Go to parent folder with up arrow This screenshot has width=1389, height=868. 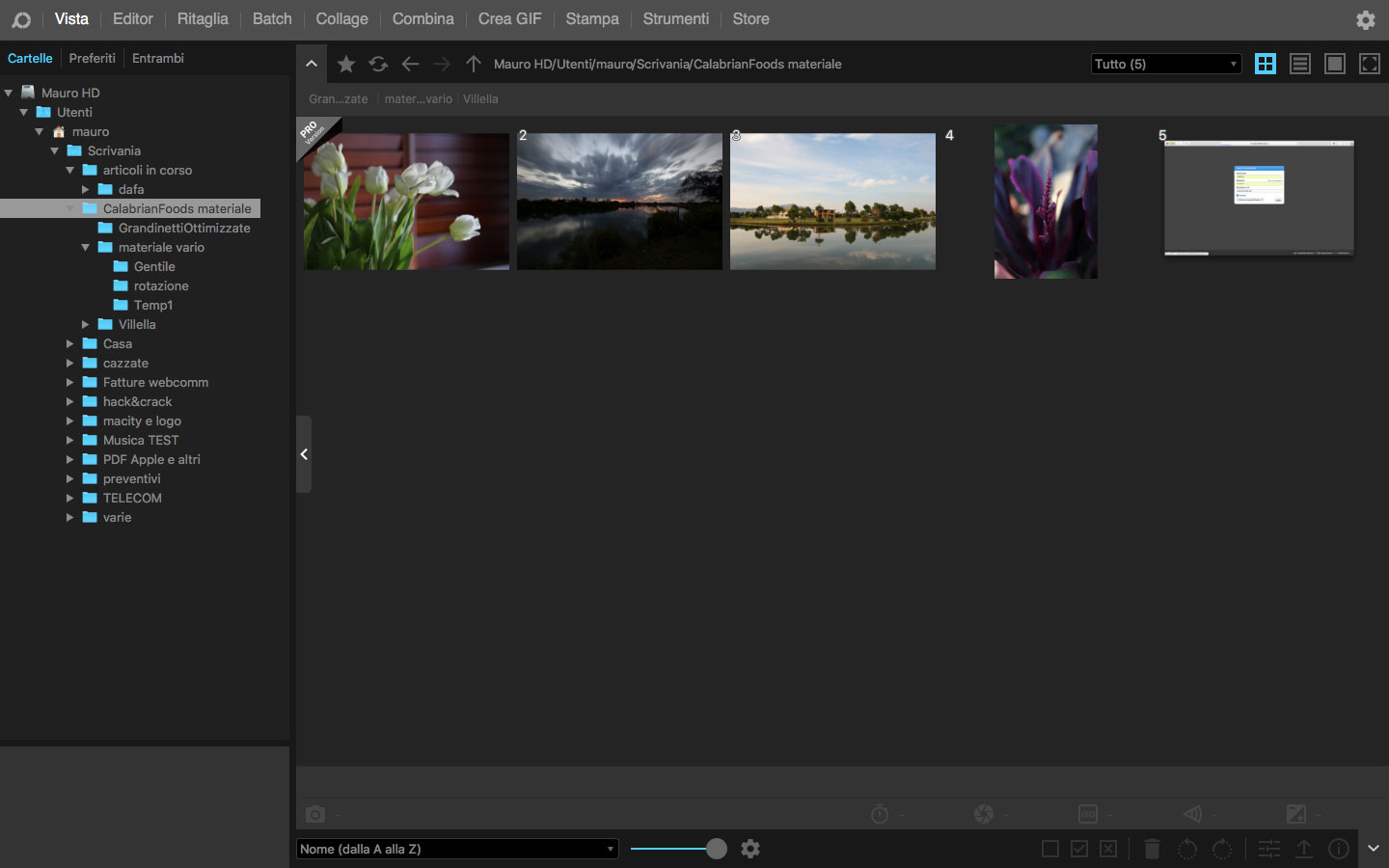click(x=473, y=65)
